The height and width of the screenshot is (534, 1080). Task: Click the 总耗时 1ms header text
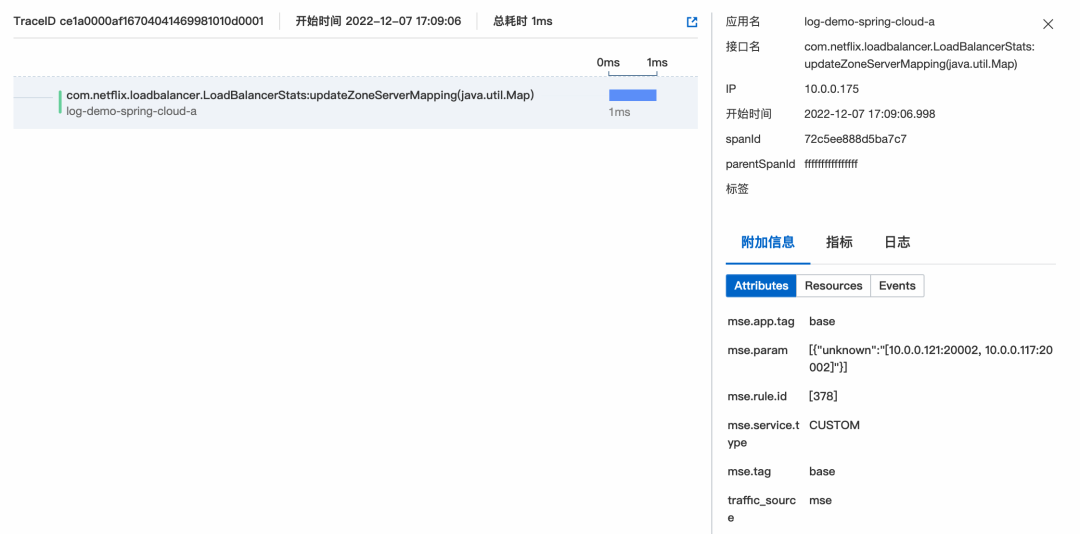523,21
